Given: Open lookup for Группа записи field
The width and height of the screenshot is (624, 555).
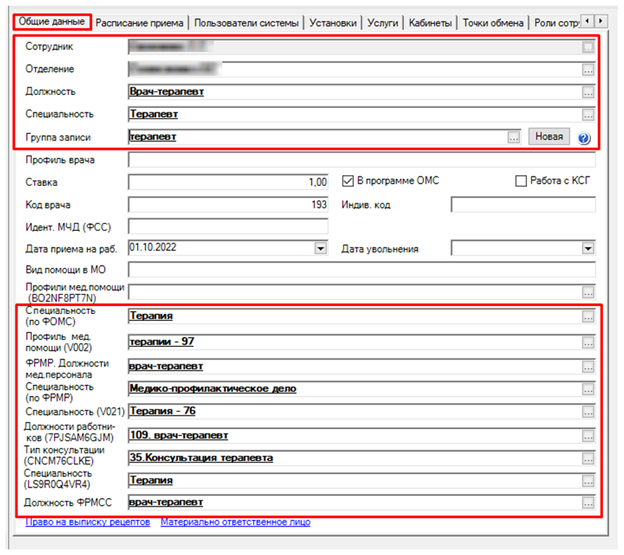Looking at the screenshot, I should click(514, 138).
